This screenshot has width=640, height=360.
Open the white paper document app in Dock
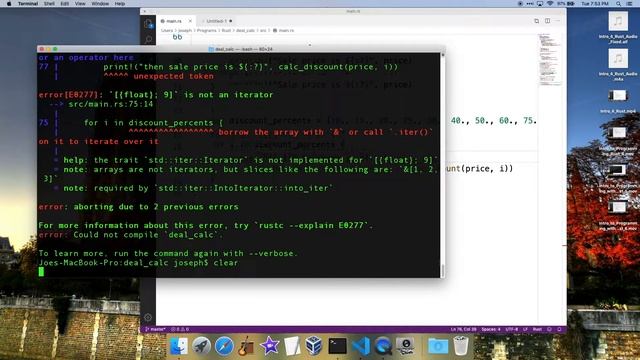(x=292, y=346)
